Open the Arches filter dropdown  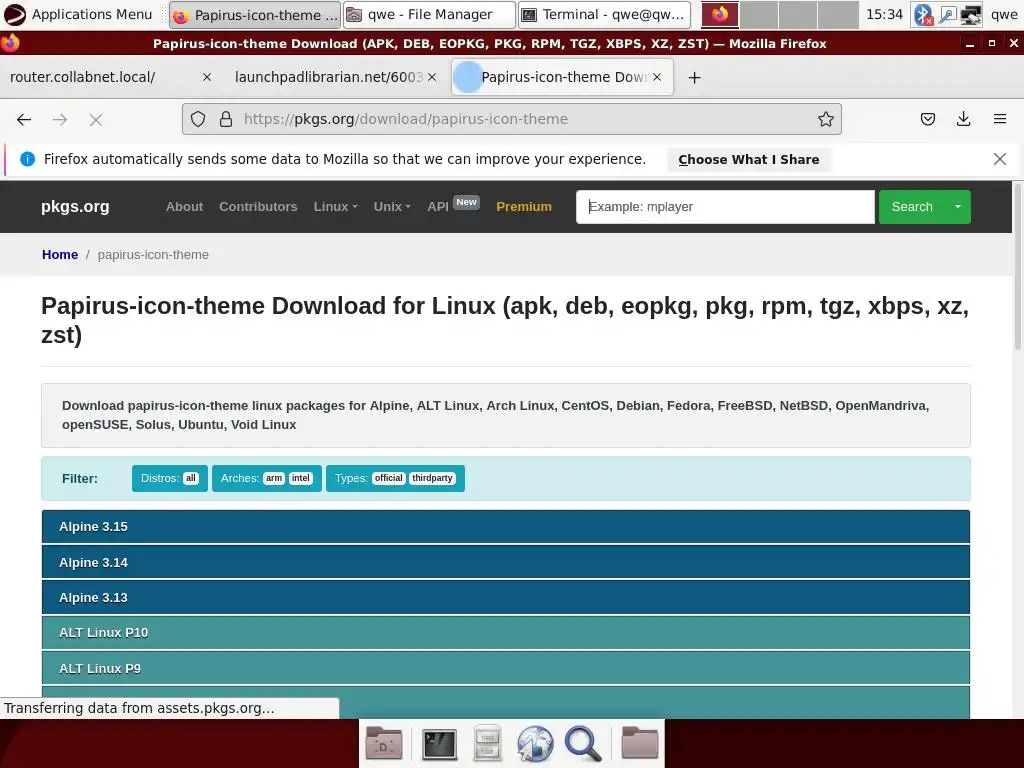[266, 478]
